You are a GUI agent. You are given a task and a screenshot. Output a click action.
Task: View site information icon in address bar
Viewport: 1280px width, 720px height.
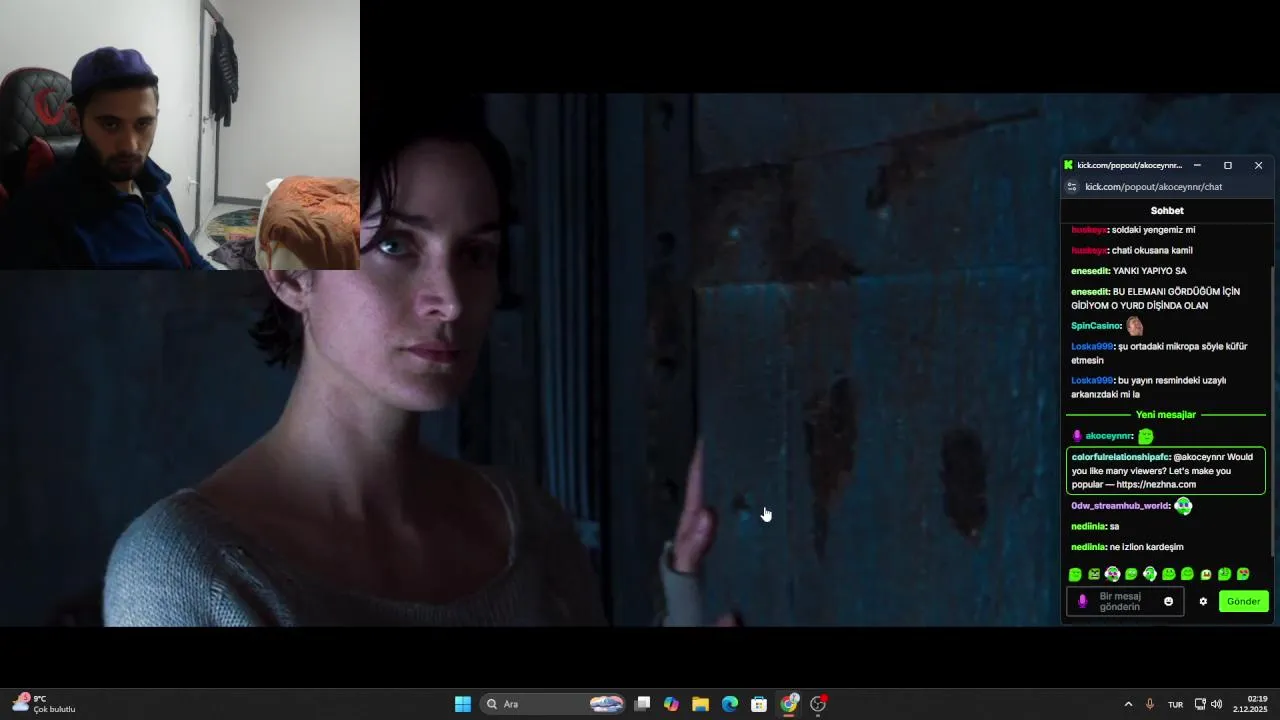tap(1072, 187)
